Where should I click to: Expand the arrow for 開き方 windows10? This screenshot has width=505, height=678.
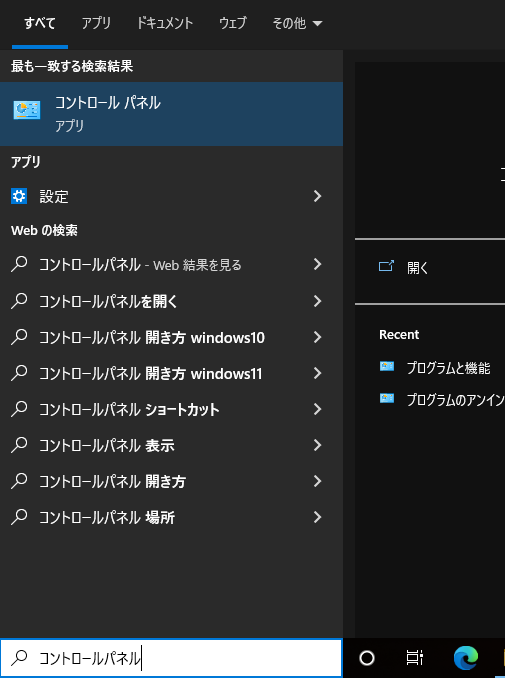pyautogui.click(x=318, y=337)
